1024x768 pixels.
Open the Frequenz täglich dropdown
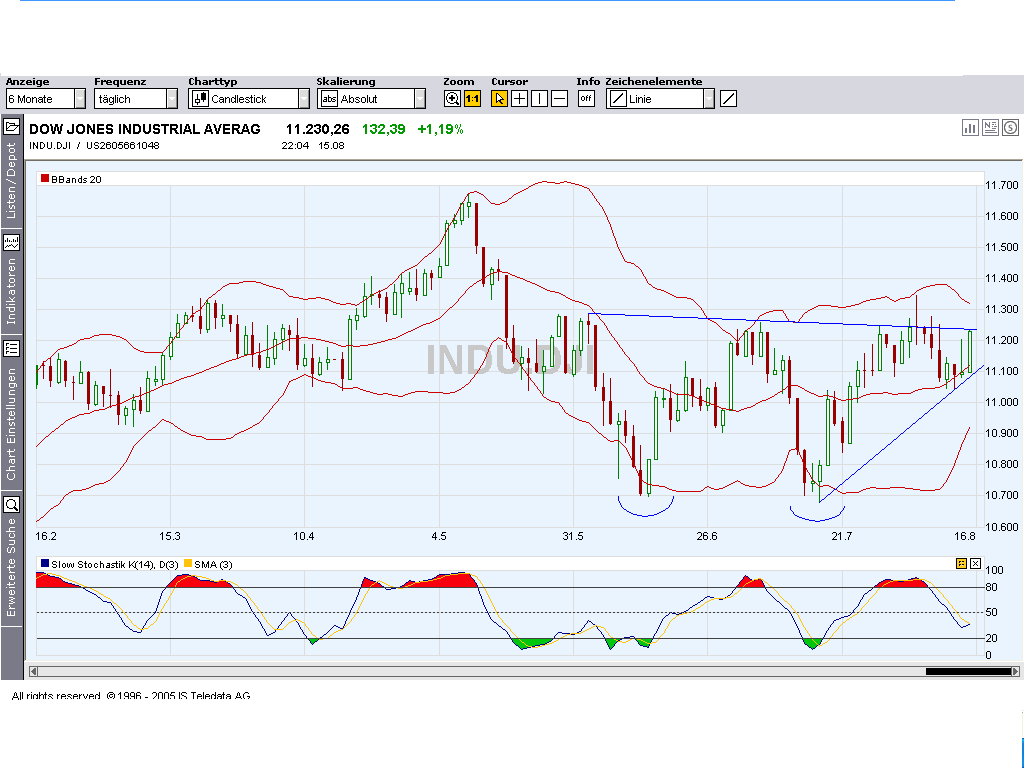pos(170,98)
